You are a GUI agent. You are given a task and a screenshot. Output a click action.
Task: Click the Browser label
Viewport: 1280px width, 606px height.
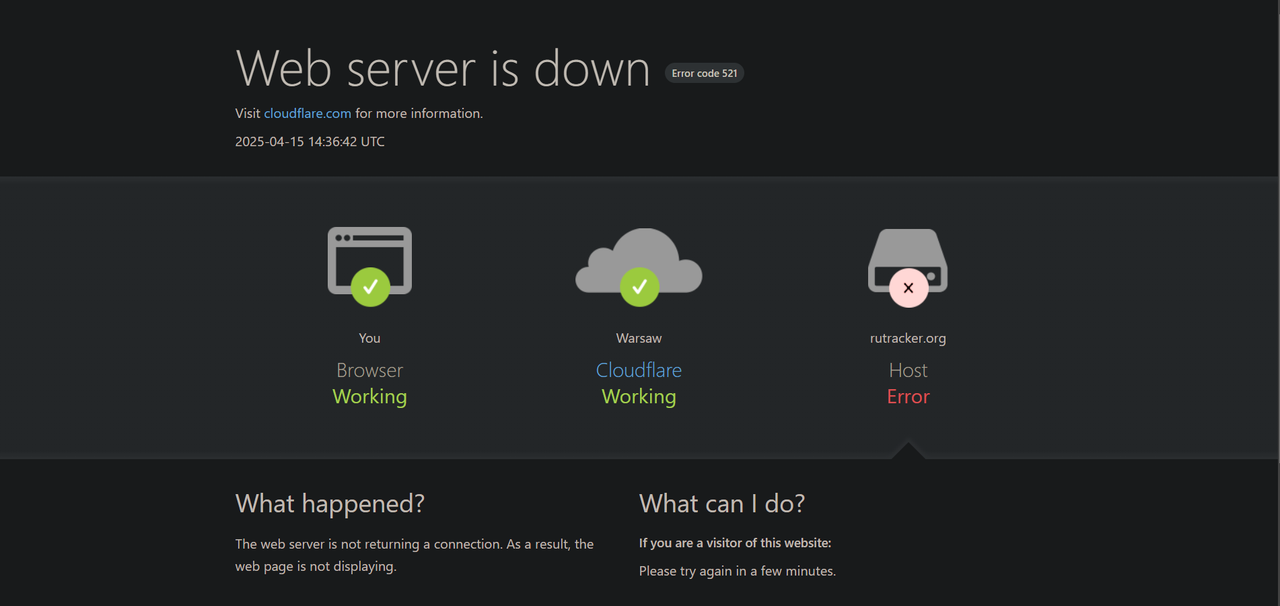click(x=370, y=370)
